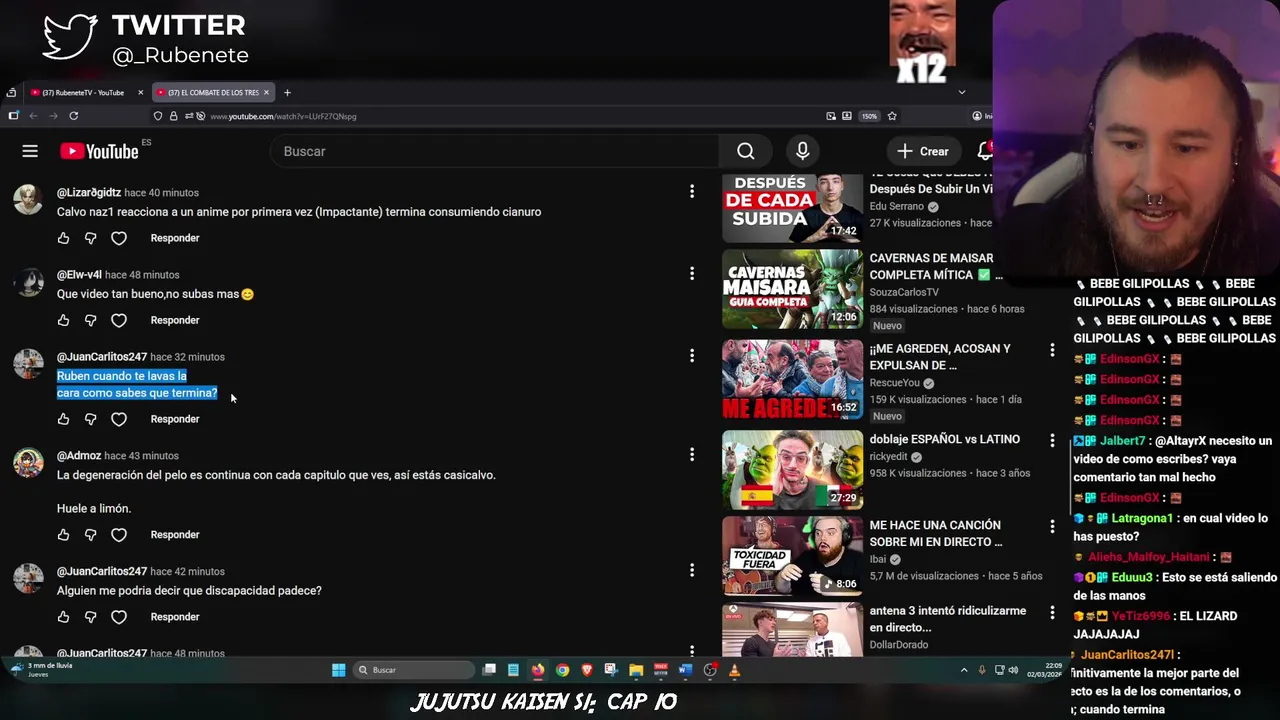Open options for 'ME AGREDEN, ACOSAN' video
This screenshot has width=1280, height=720.
coord(1052,349)
